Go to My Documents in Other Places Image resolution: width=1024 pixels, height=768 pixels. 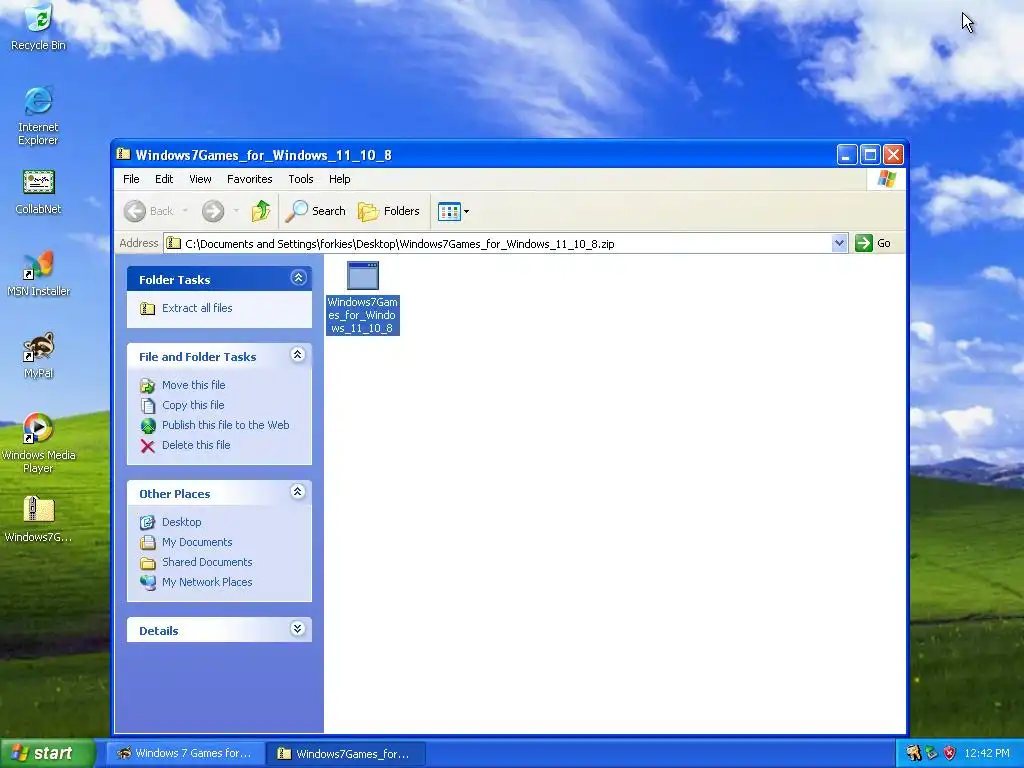click(x=197, y=542)
